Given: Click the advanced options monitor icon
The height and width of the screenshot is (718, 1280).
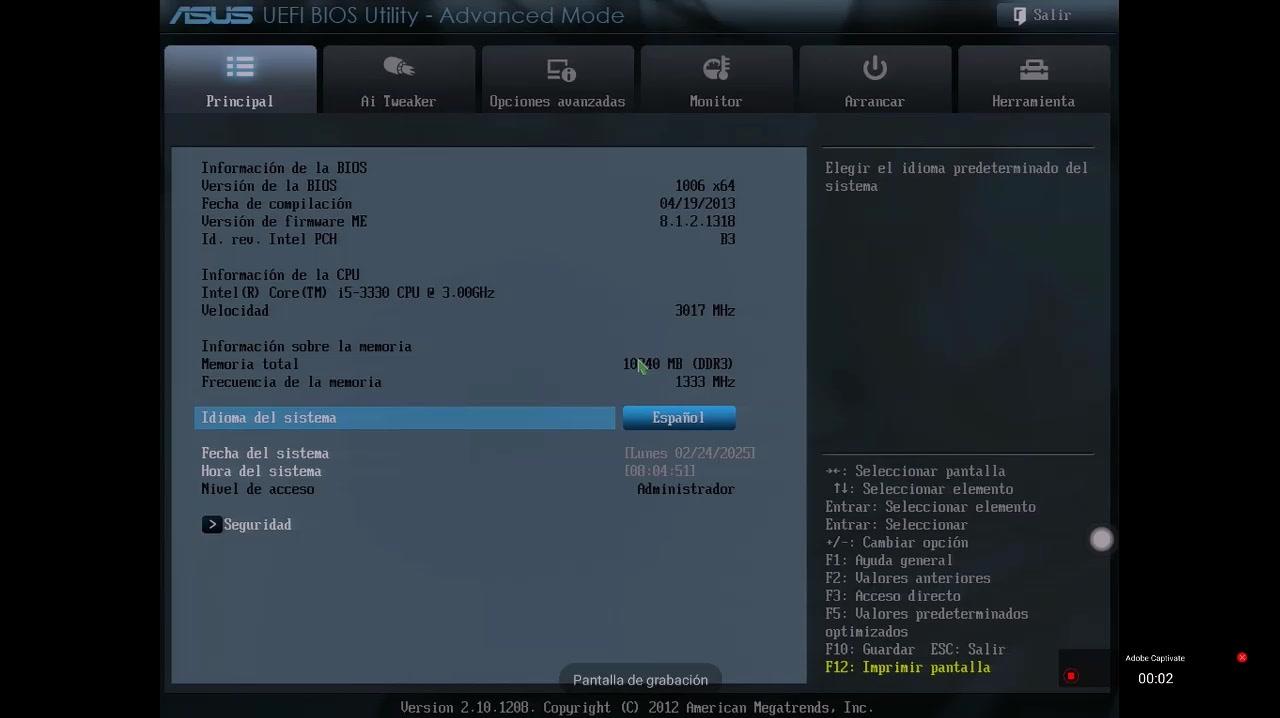Looking at the screenshot, I should tap(561, 69).
